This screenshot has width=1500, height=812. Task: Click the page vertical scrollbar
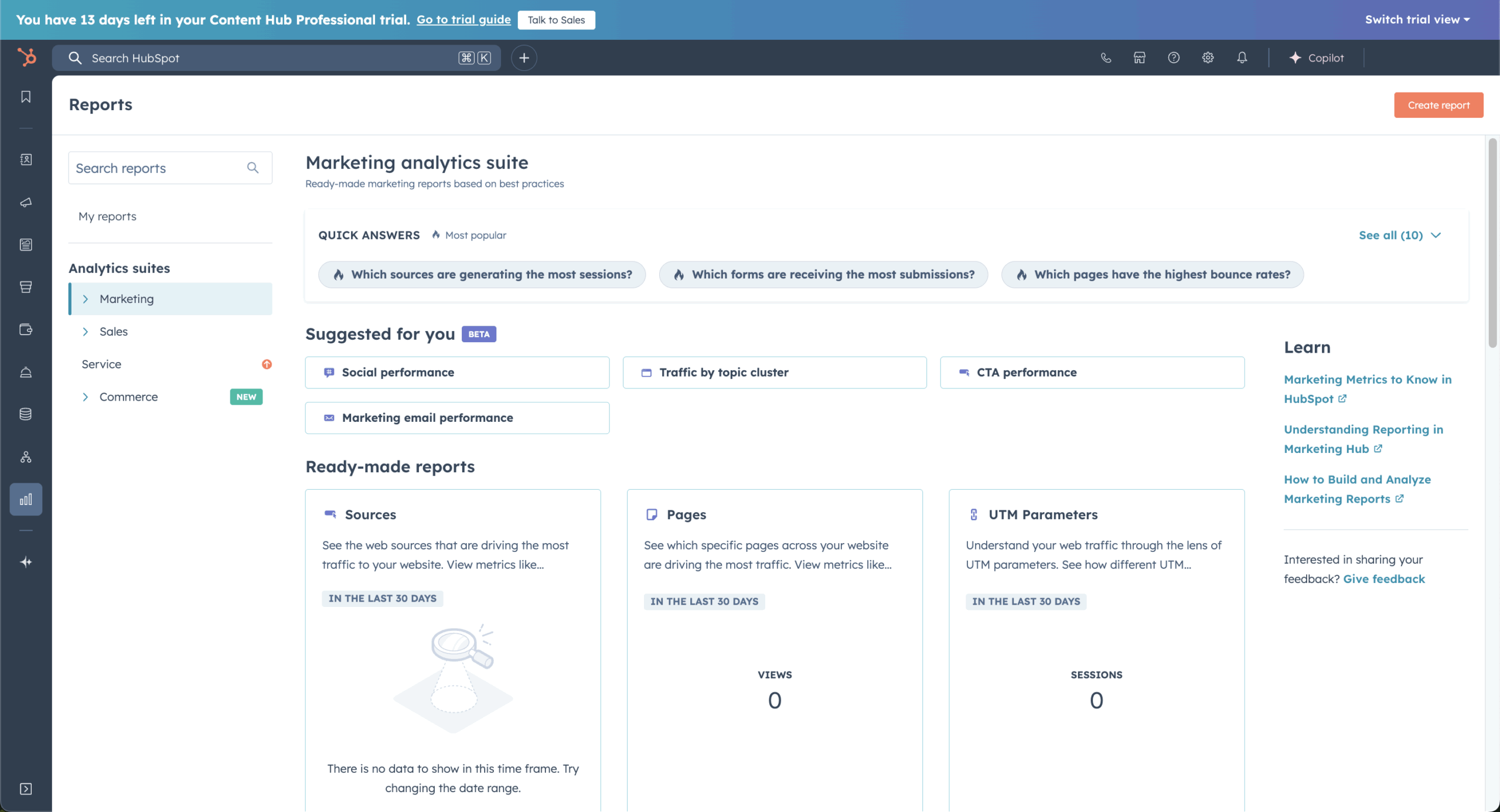1492,243
